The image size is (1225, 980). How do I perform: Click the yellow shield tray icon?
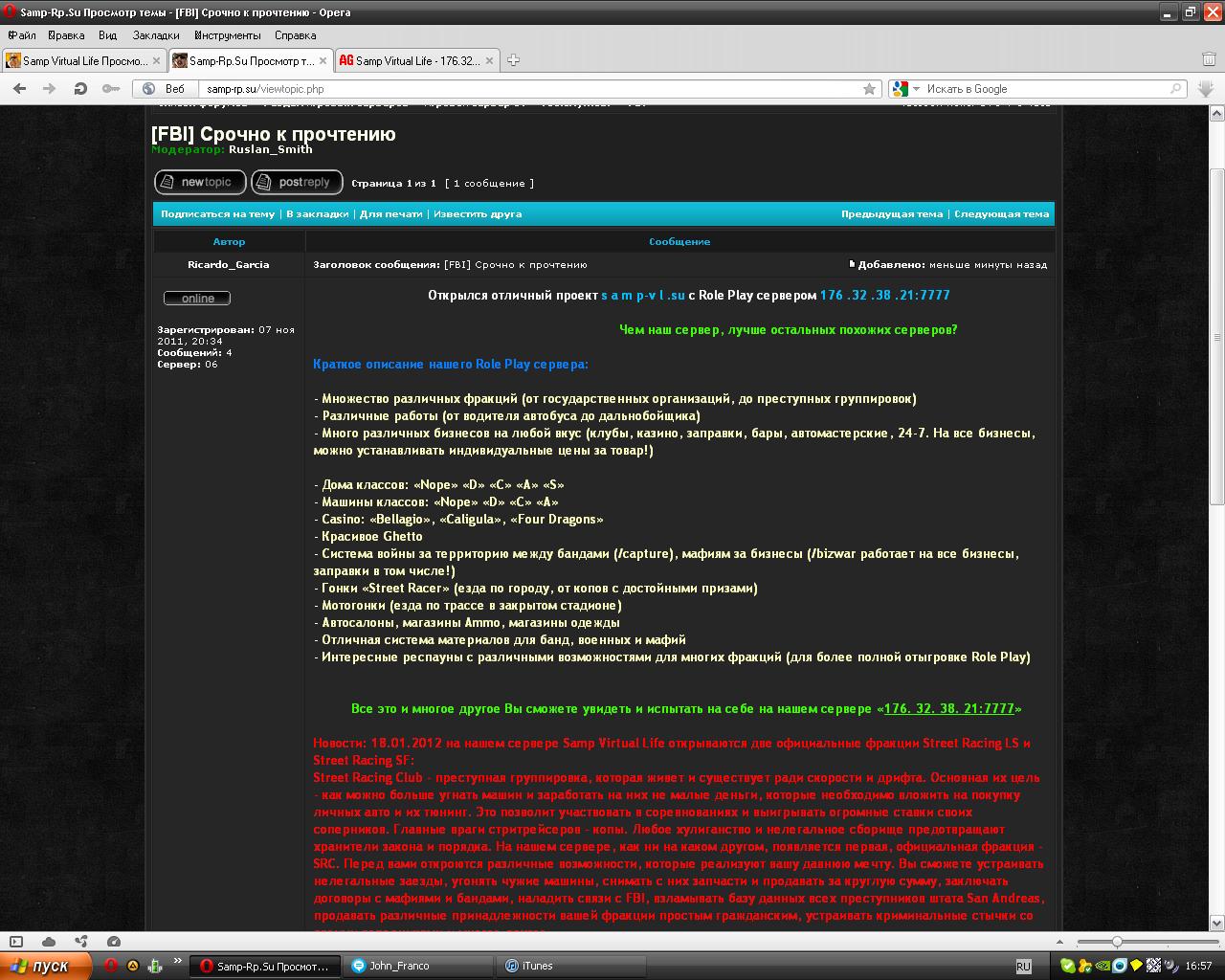(x=1136, y=966)
